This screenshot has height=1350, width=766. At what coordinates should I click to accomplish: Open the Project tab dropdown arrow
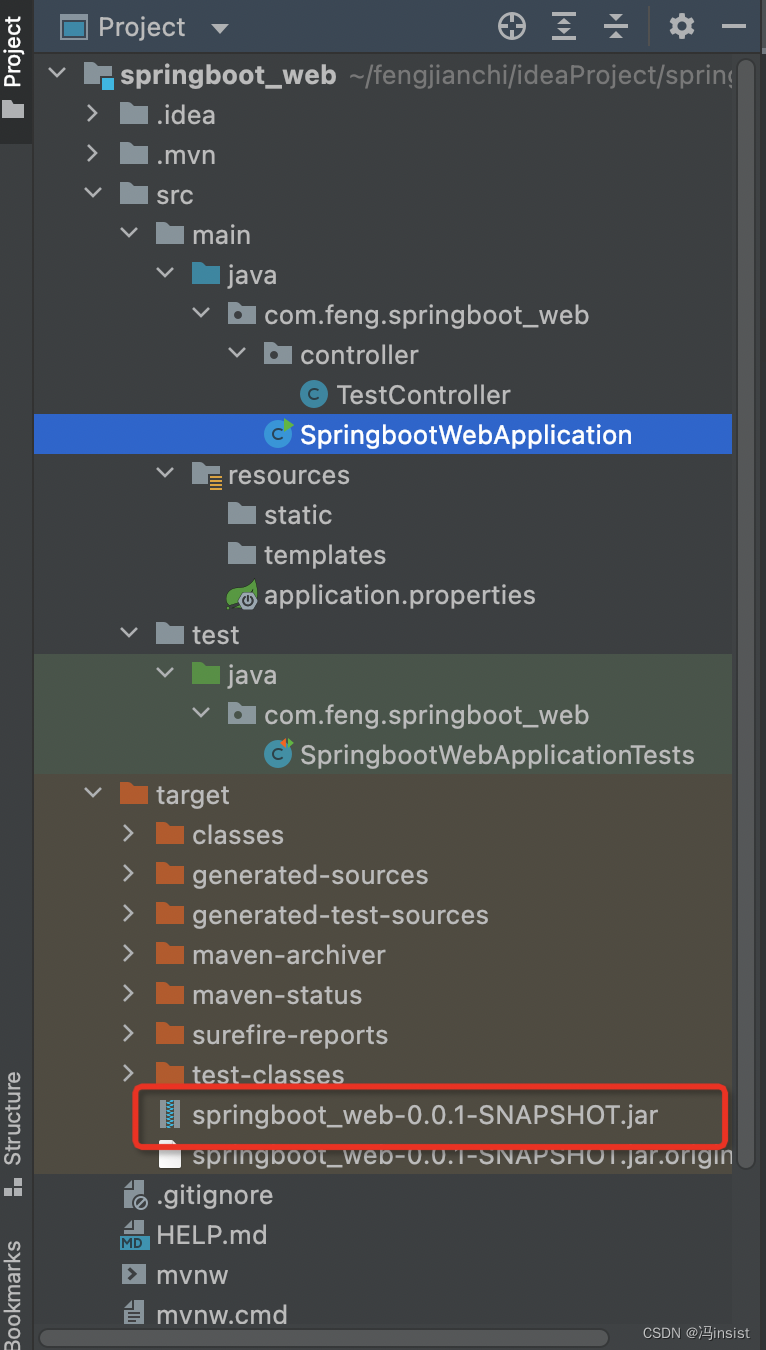[x=219, y=27]
